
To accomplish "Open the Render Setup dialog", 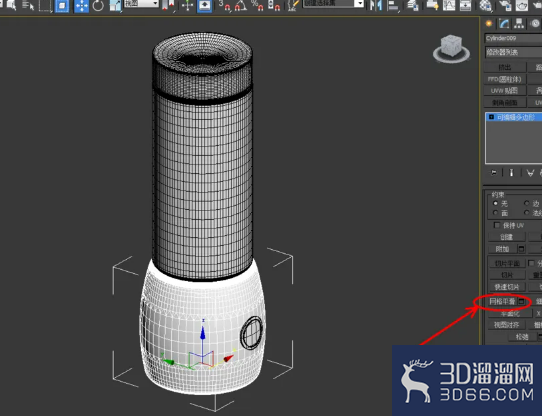I will (x=505, y=5).
